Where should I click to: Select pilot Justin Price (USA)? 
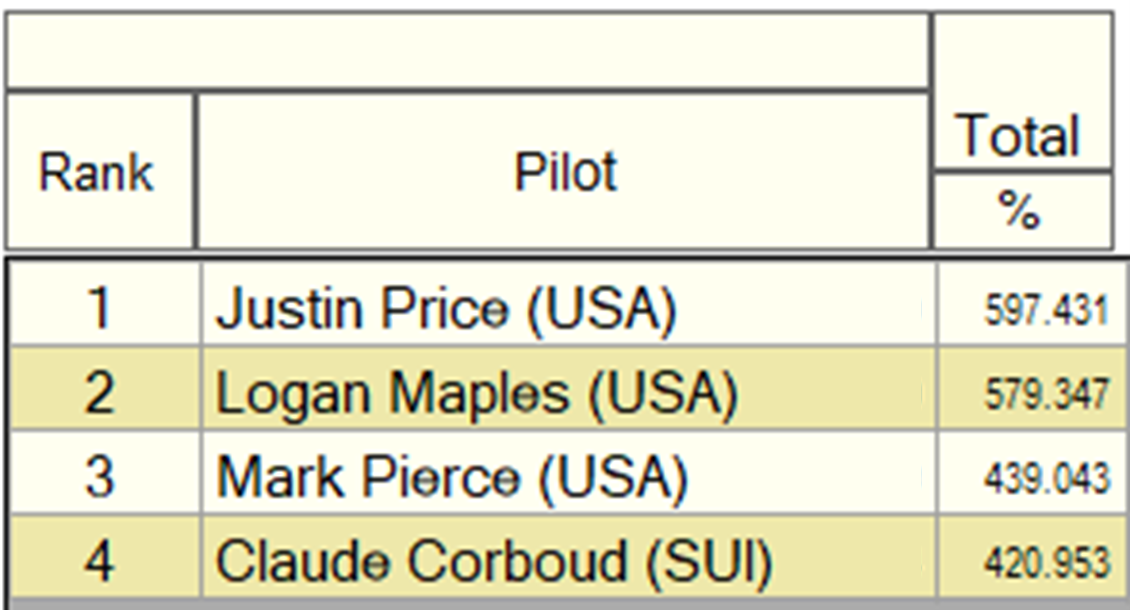(446, 309)
